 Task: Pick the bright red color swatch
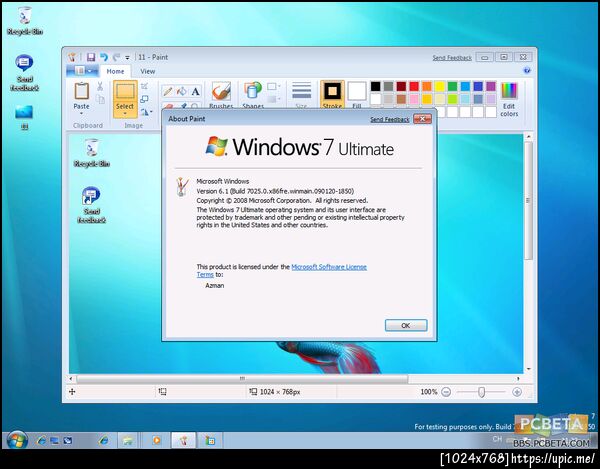tap(414, 86)
